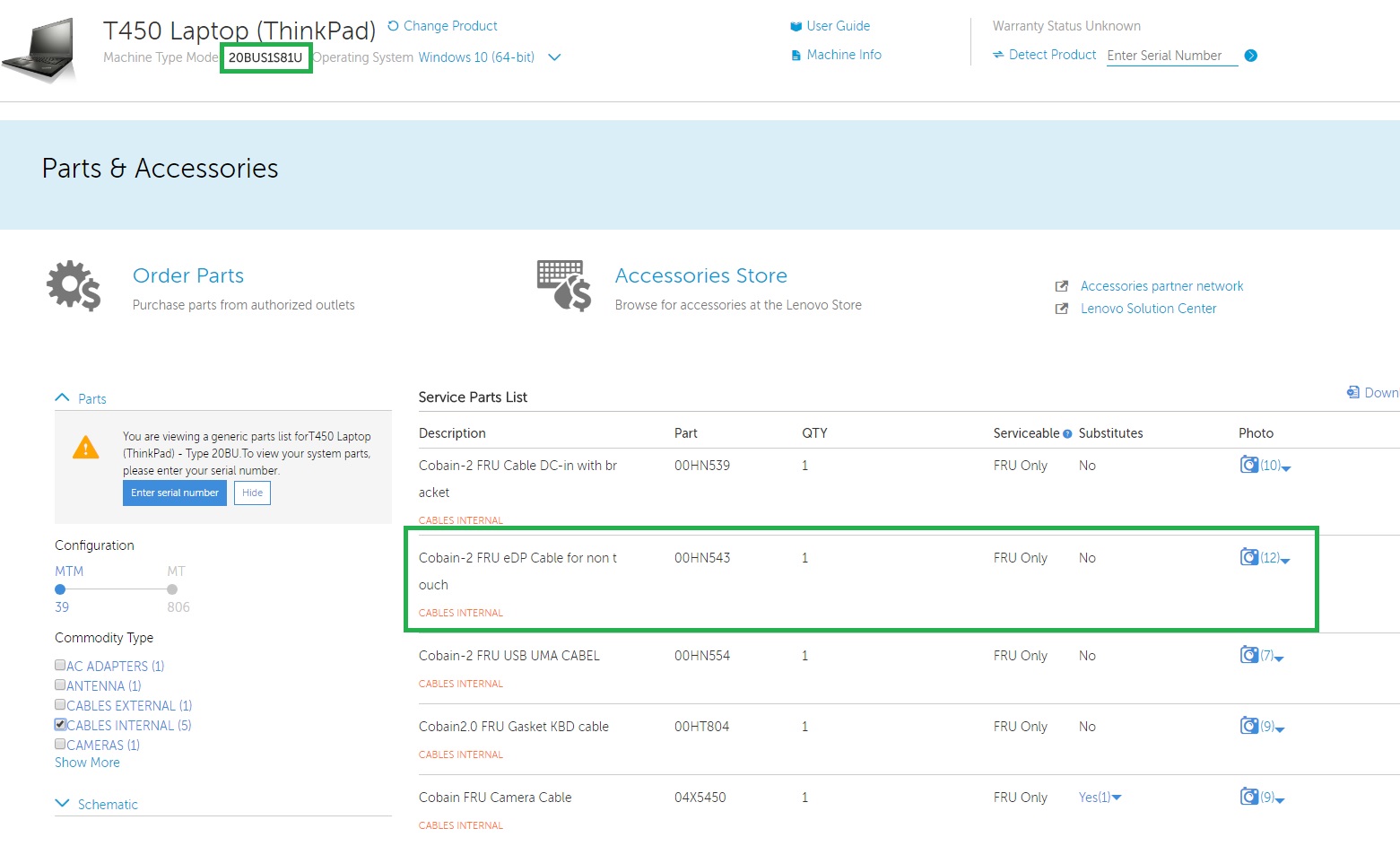Select the MTM configuration label

coord(69,571)
